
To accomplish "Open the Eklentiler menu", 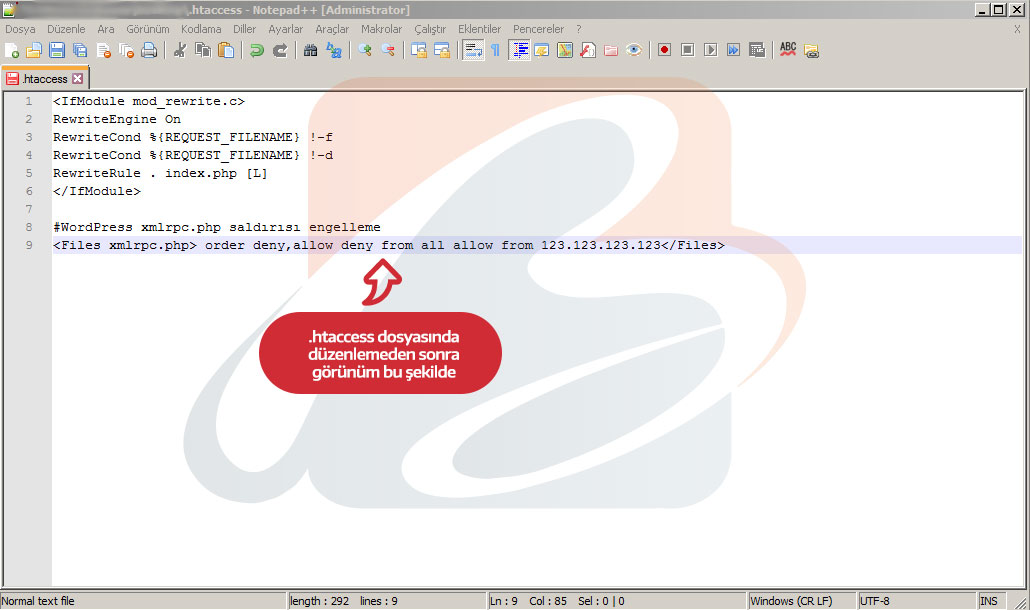I will pyautogui.click(x=480, y=29).
